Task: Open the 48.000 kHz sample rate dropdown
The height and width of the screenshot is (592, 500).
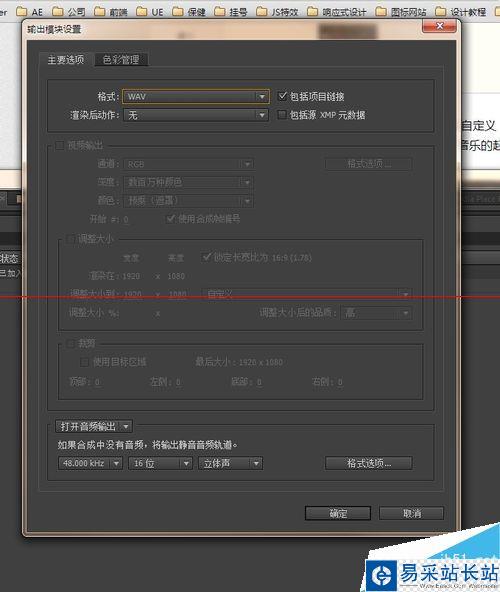Action: [x=90, y=463]
